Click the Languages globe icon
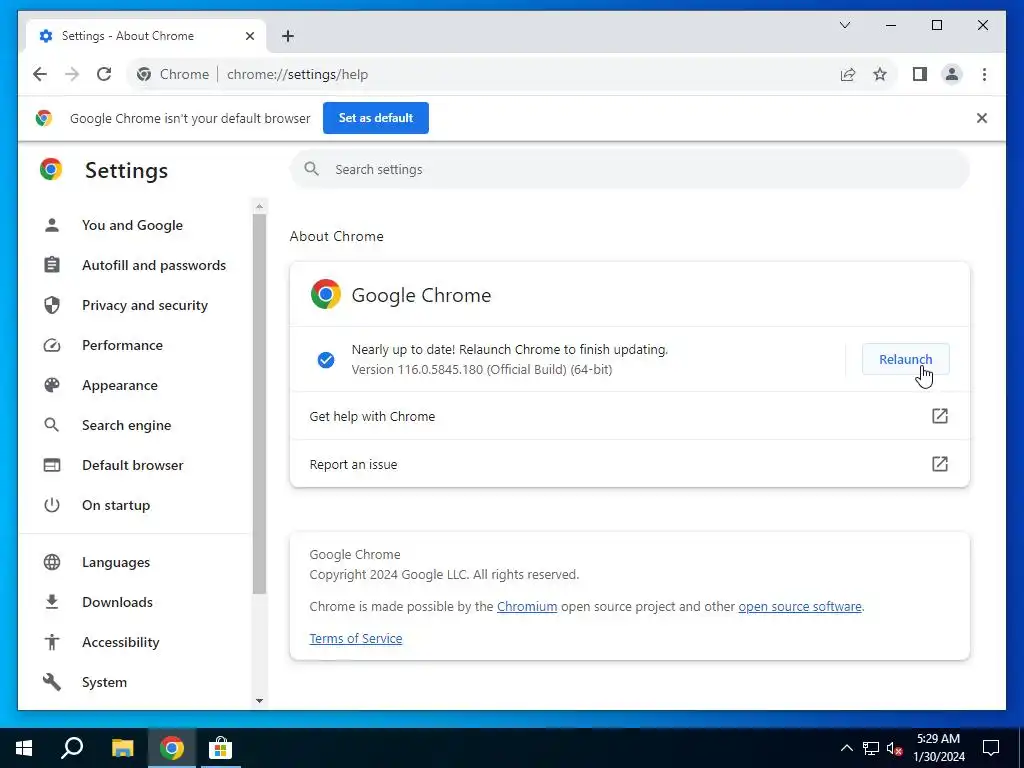Viewport: 1024px width, 768px height. tap(52, 562)
